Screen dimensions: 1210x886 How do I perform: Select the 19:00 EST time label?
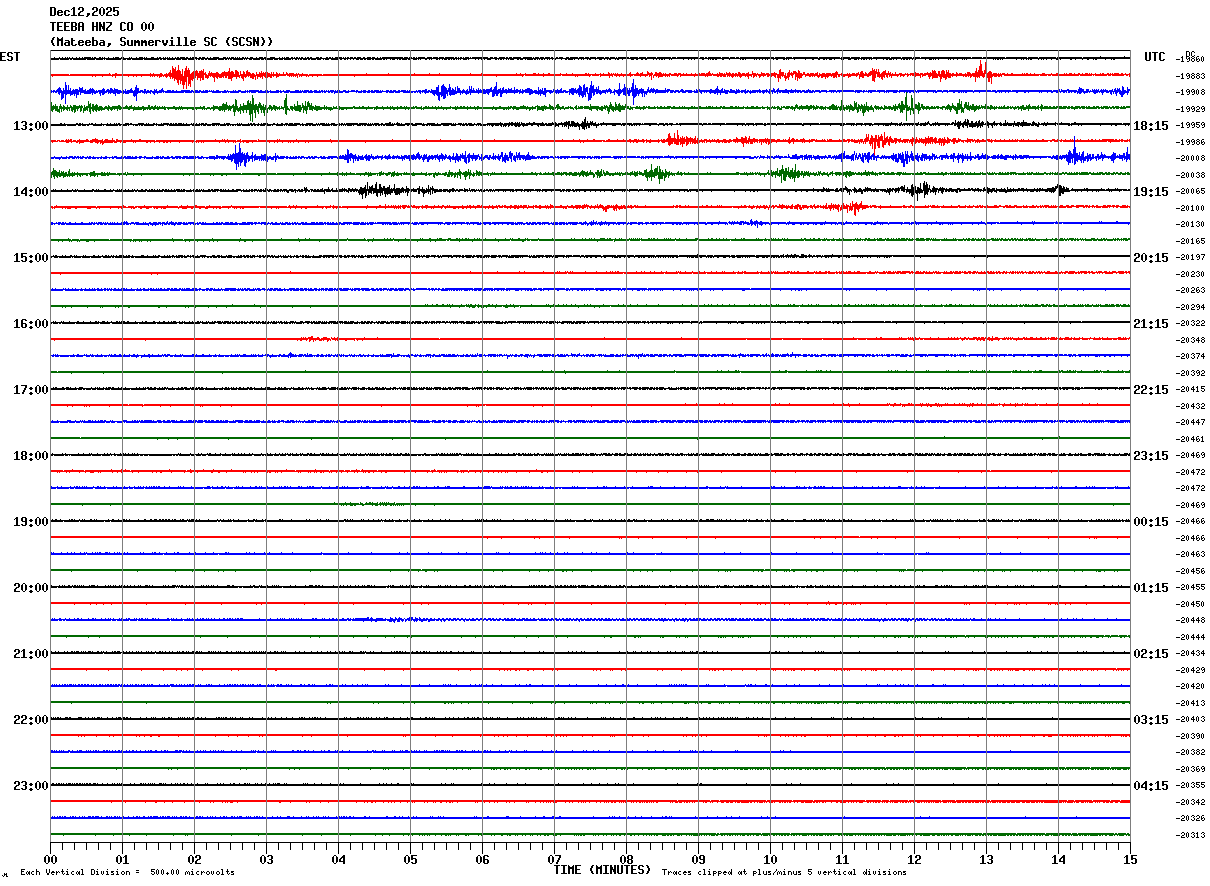30,522
